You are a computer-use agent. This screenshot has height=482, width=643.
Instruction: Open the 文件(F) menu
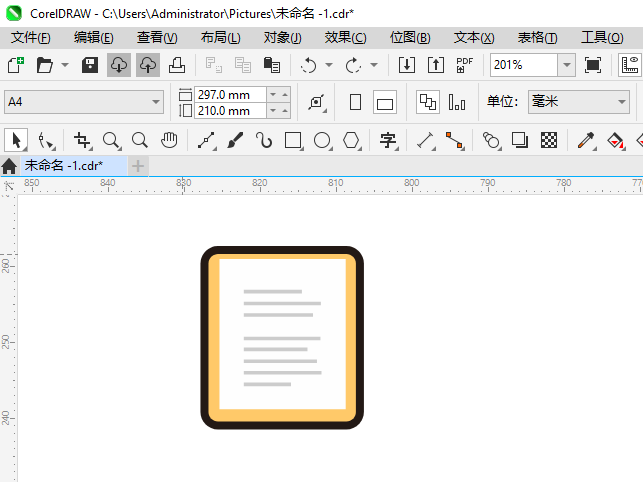(x=31, y=38)
